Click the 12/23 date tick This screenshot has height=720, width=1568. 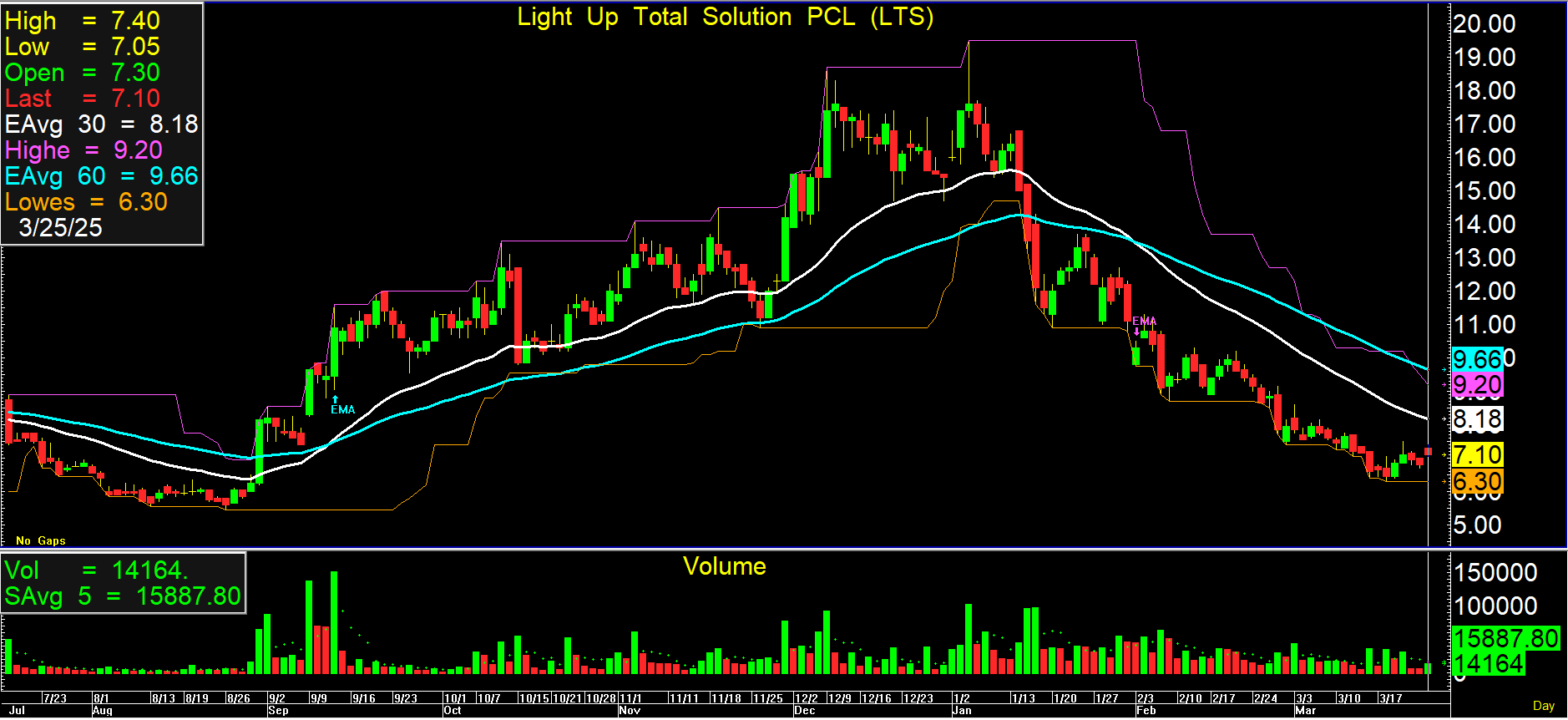point(918,698)
